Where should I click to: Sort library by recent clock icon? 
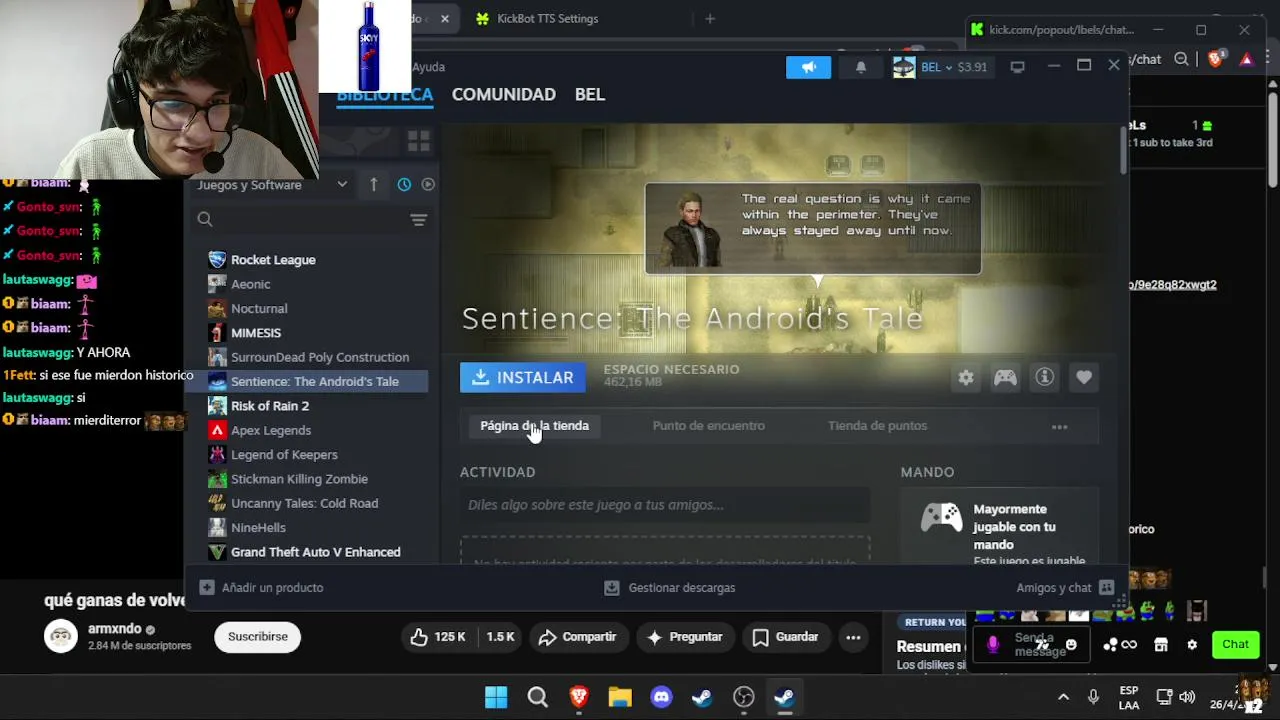pyautogui.click(x=404, y=185)
